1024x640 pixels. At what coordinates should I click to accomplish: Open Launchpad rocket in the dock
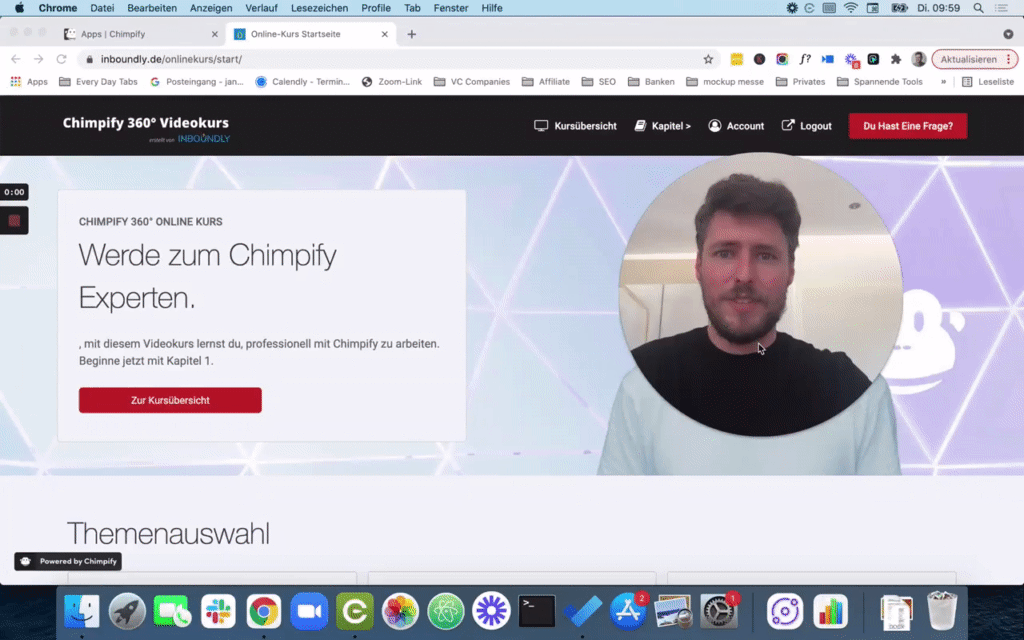pyautogui.click(x=127, y=611)
